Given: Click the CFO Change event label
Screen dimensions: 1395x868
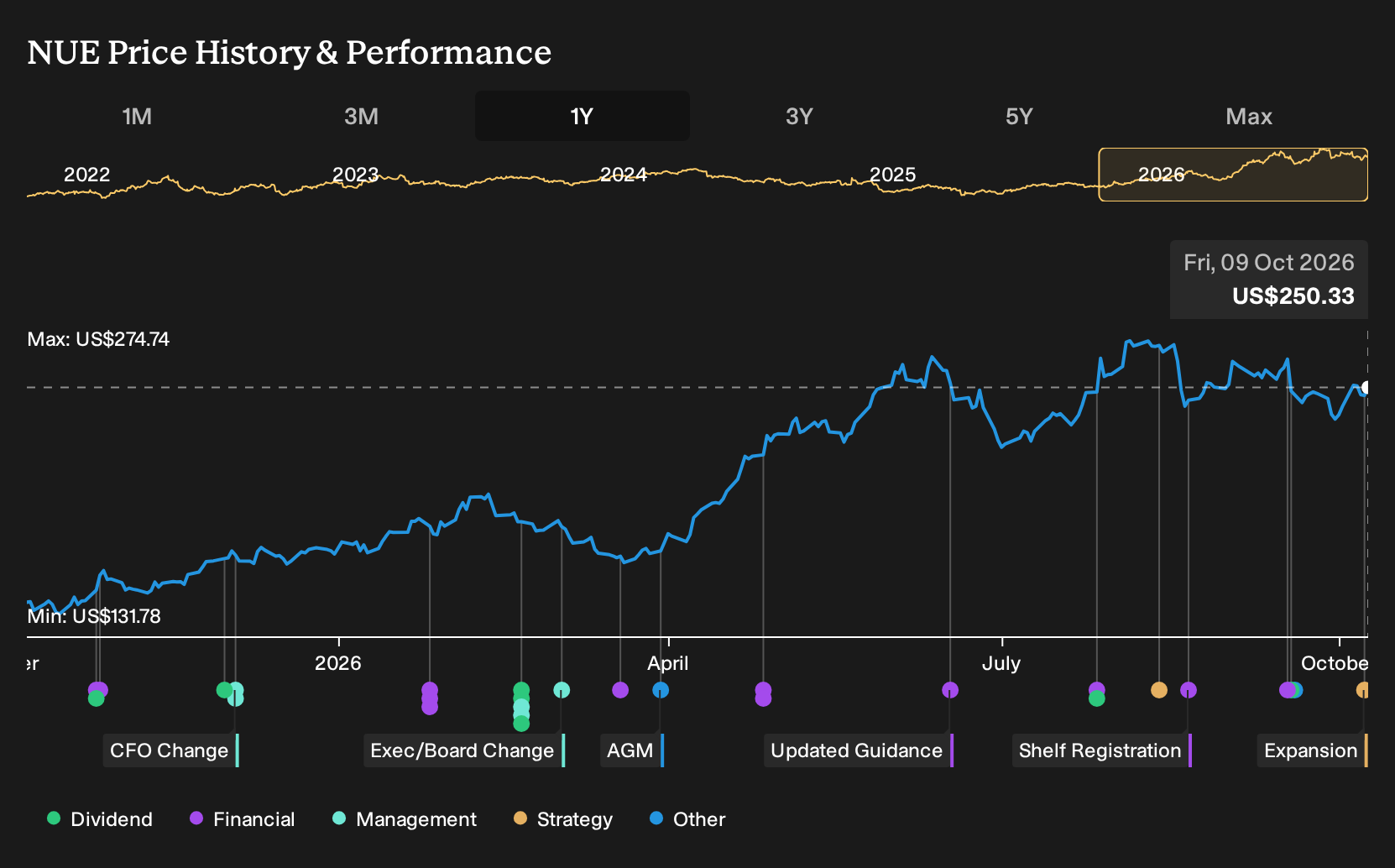Looking at the screenshot, I should pos(171,750).
